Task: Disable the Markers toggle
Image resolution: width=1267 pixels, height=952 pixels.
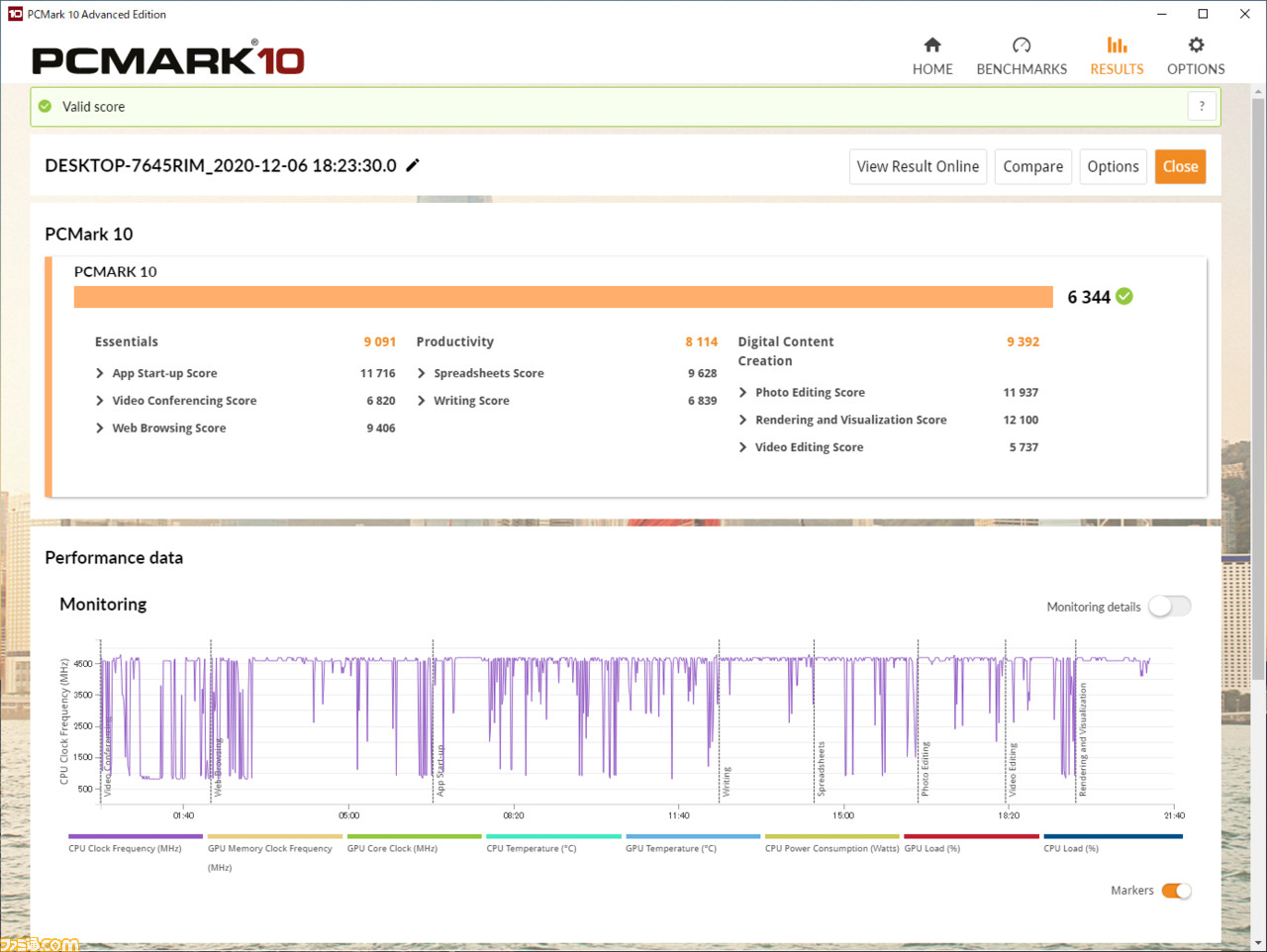Action: click(1177, 891)
